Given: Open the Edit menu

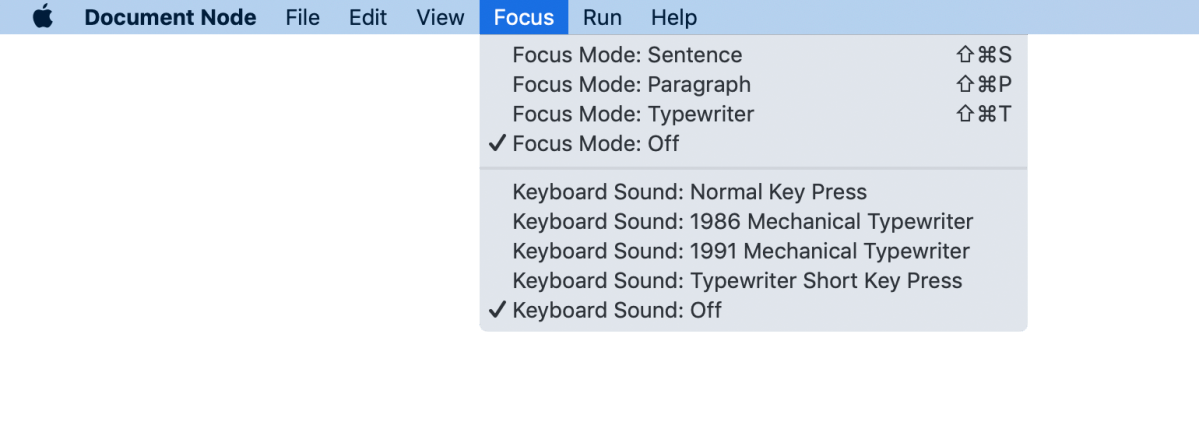Looking at the screenshot, I should pyautogui.click(x=368, y=17).
